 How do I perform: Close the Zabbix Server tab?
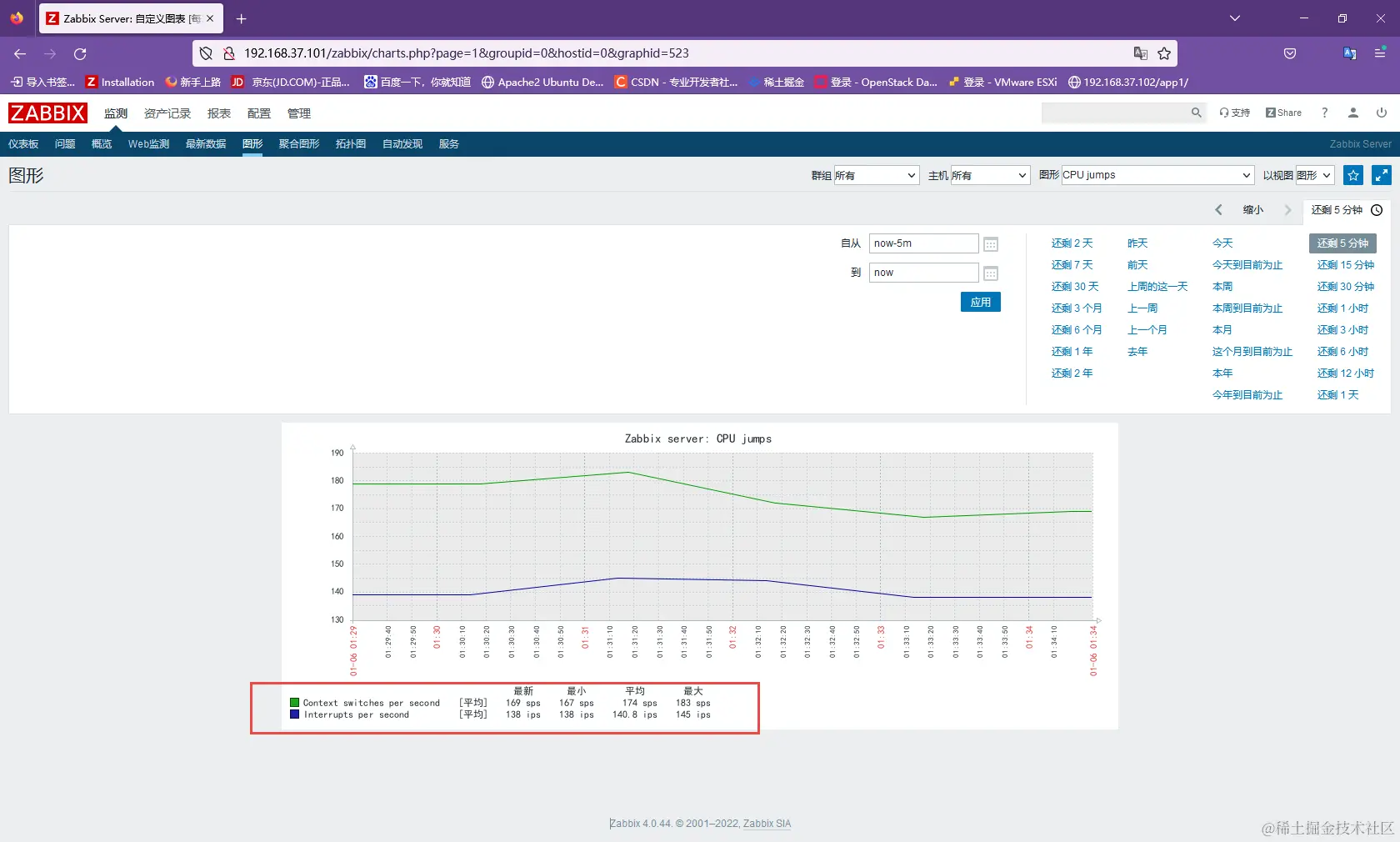(210, 18)
